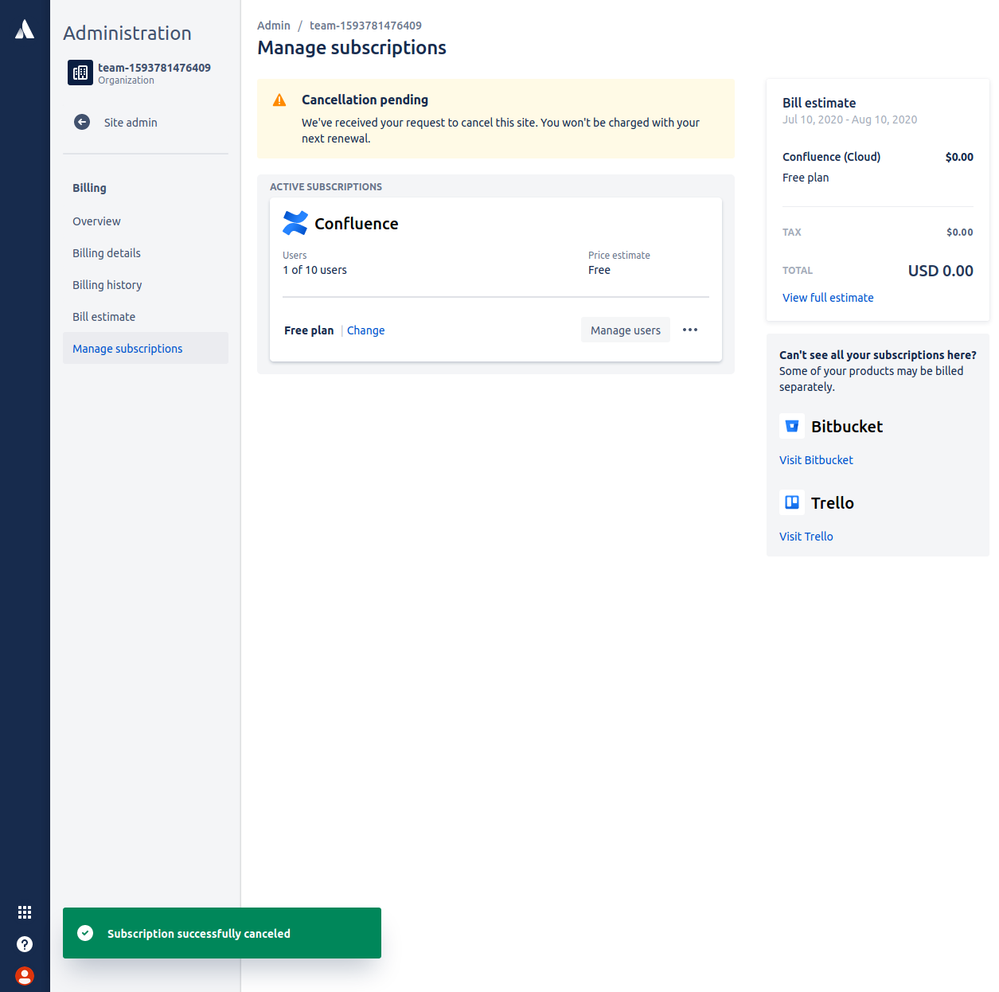Image resolution: width=999 pixels, height=992 pixels.
Task: Click the team-1593781476409 breadcrumb
Action: coord(366,25)
